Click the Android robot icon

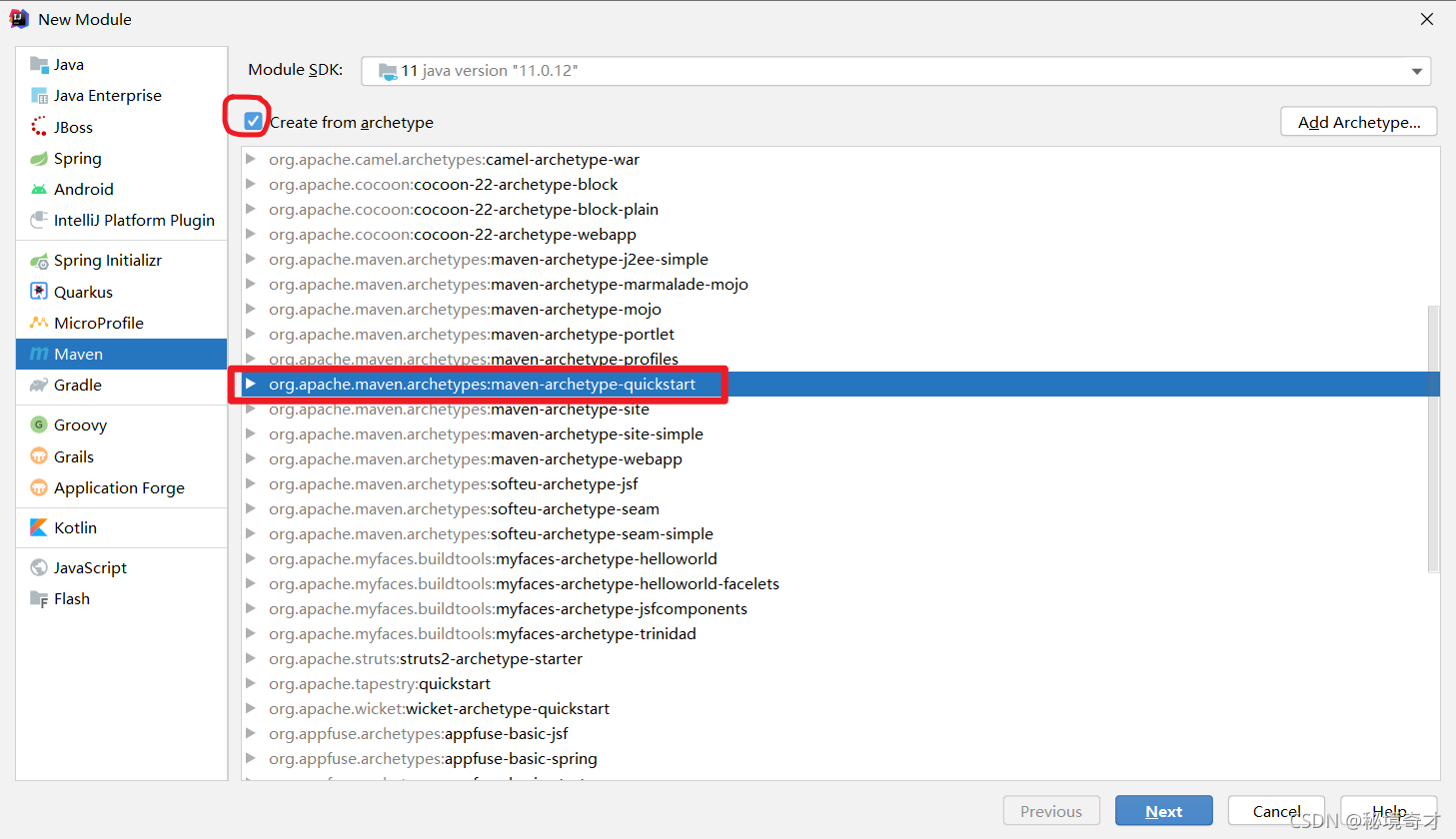tap(39, 190)
